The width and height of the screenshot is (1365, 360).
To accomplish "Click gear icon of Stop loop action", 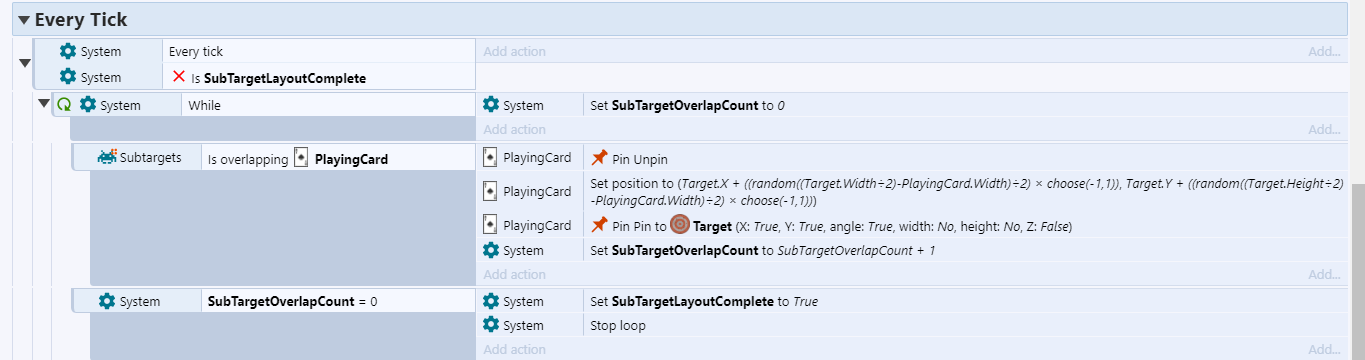I will (490, 325).
